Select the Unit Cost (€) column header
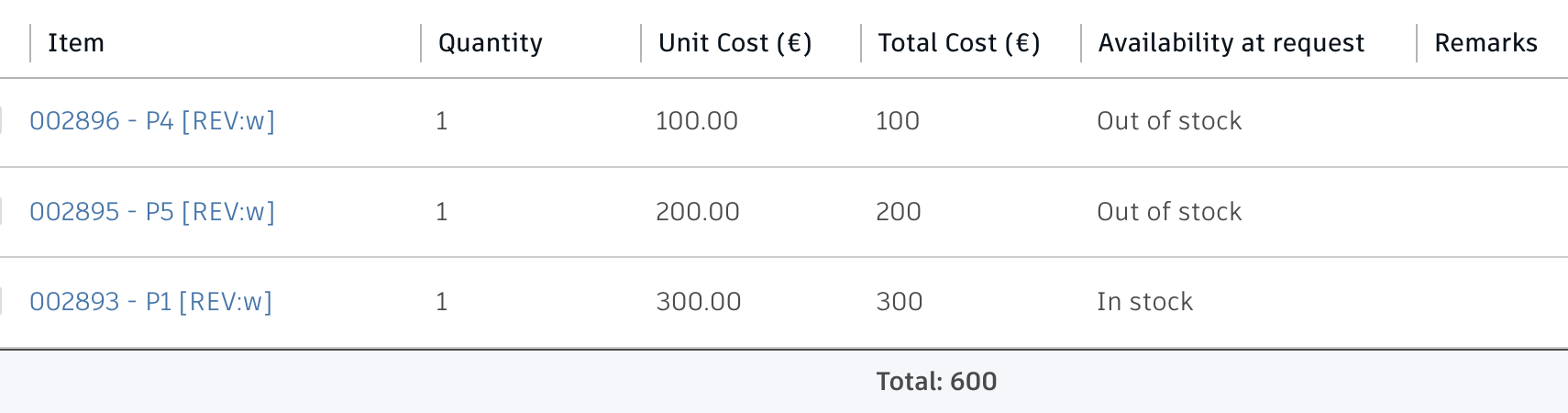 [x=735, y=43]
